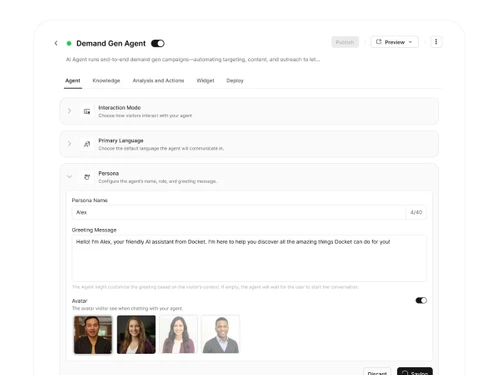Screen dimensions: 500x375
Task: Go back using the left arrow
Action: [x=56, y=43]
